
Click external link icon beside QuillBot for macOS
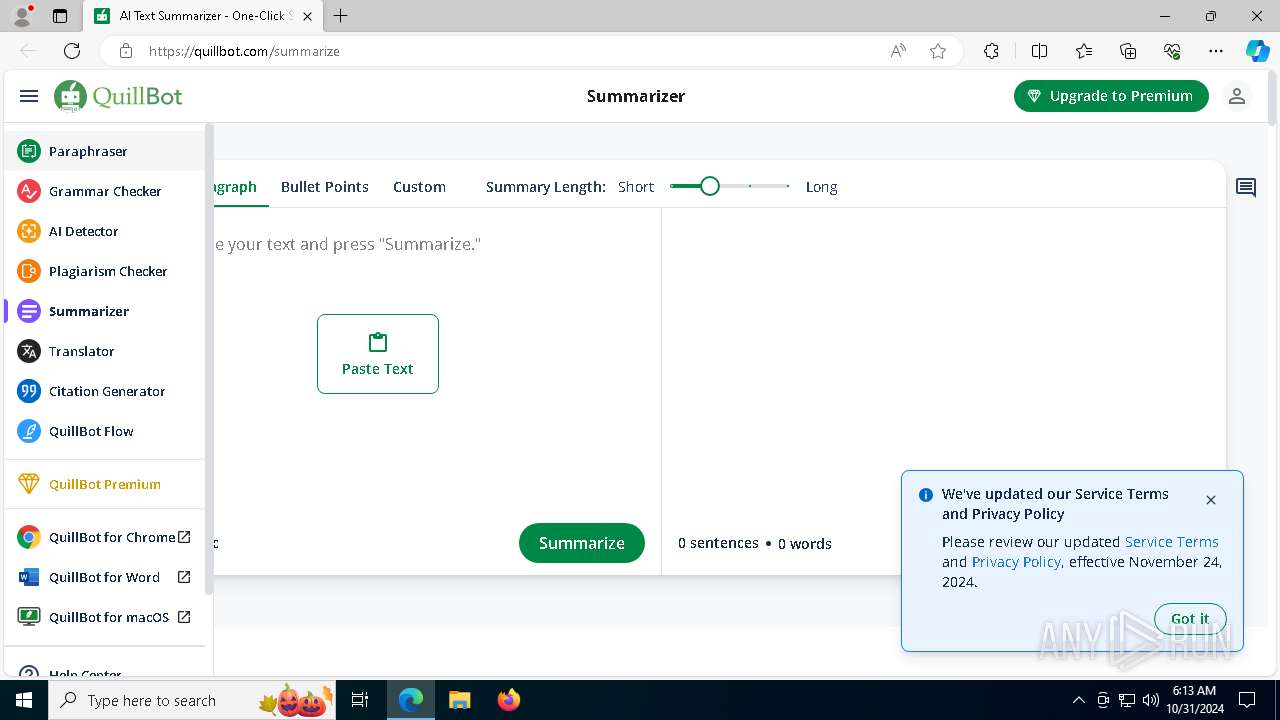tap(184, 617)
